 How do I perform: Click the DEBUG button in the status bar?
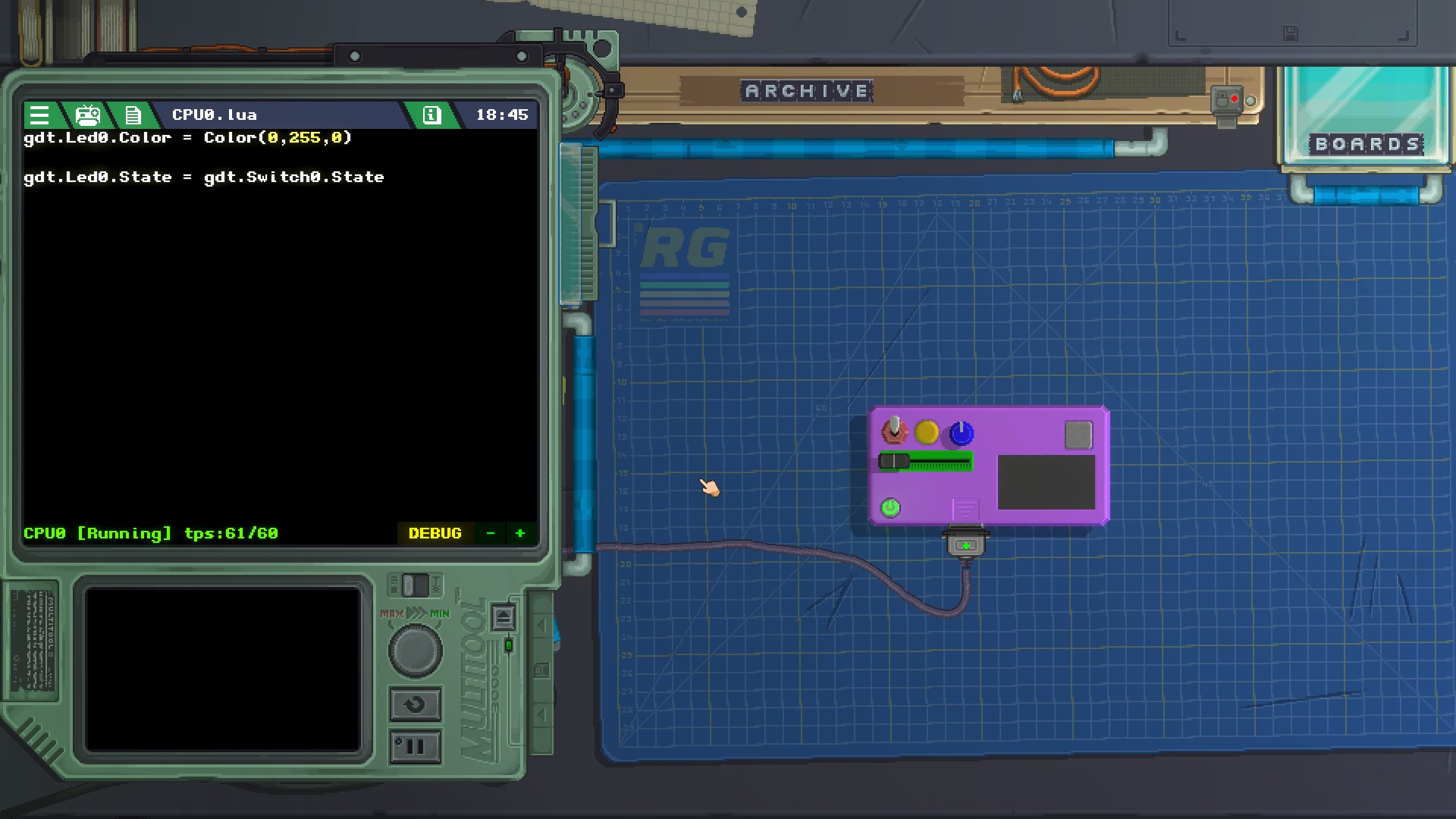[x=435, y=533]
